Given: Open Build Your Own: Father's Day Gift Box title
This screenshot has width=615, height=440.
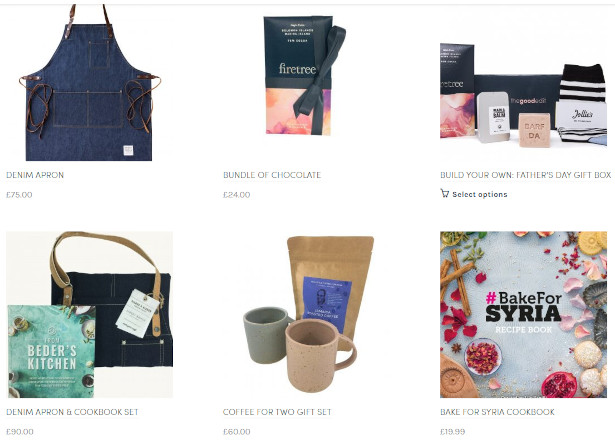Looking at the screenshot, I should pyautogui.click(x=526, y=175).
